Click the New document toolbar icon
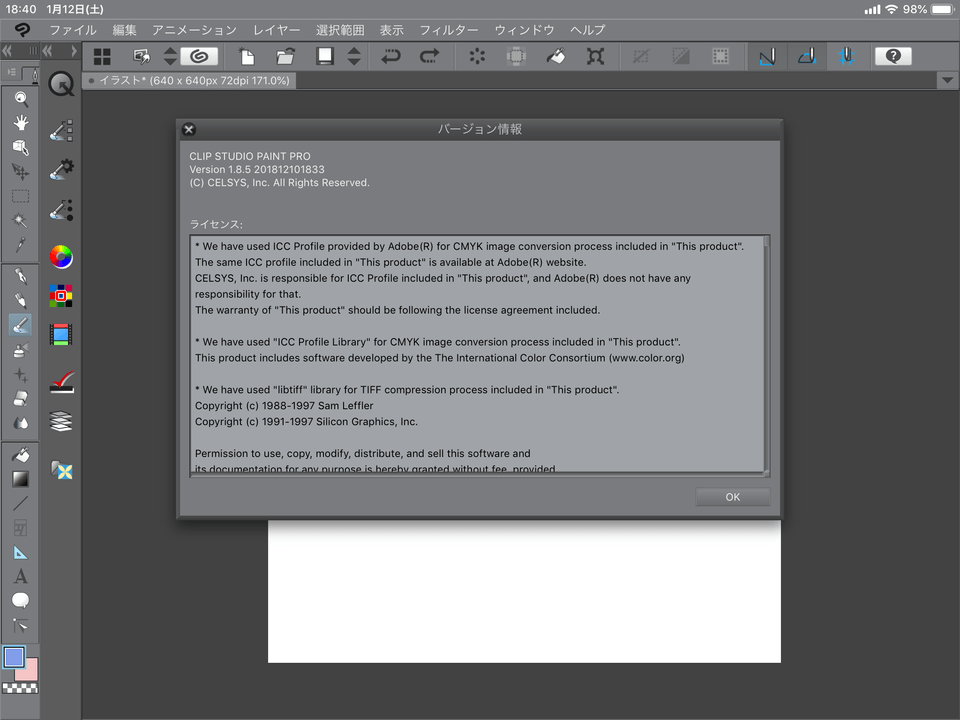This screenshot has width=960, height=720. pyautogui.click(x=246, y=56)
